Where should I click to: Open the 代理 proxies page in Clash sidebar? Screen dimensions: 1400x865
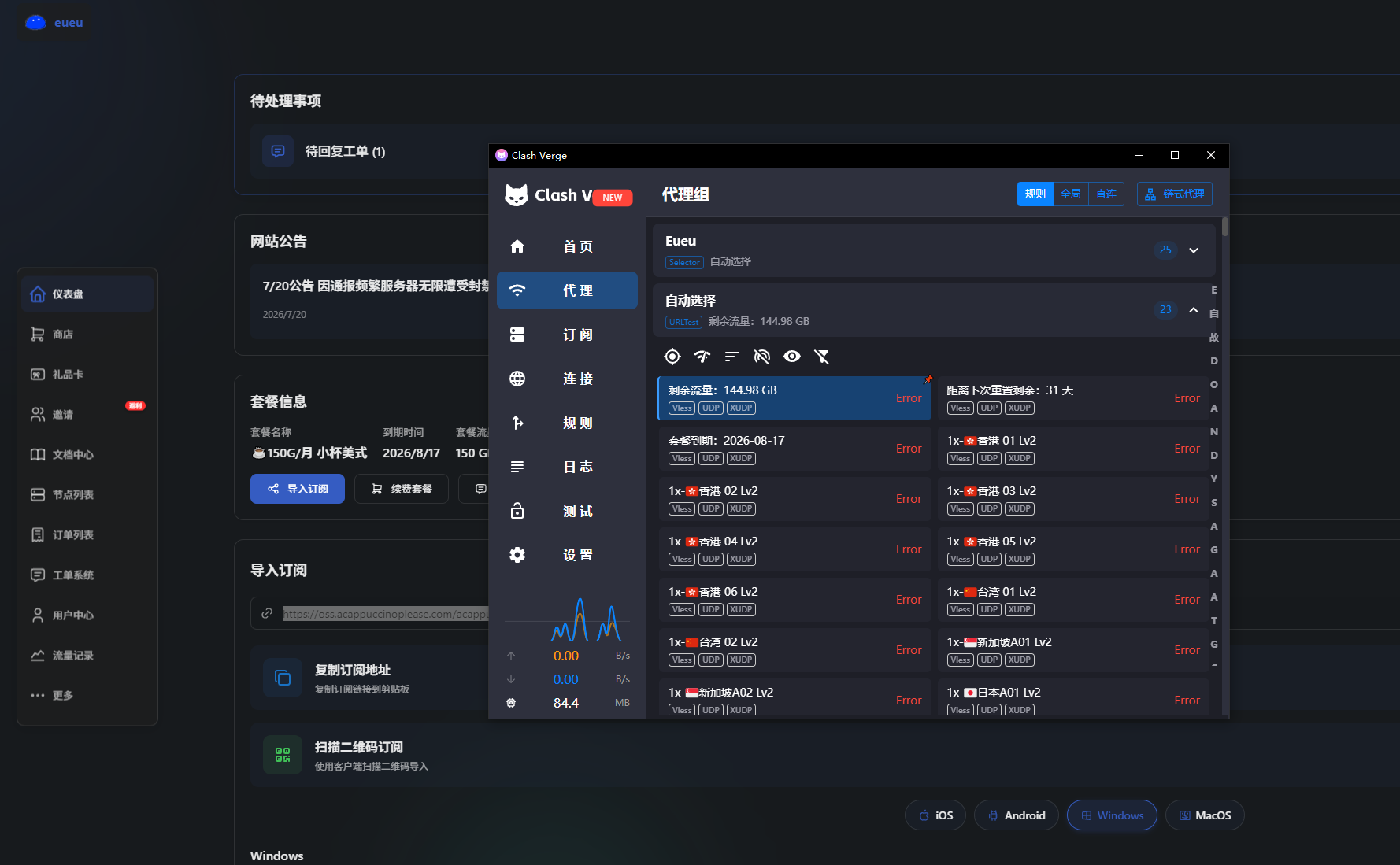click(567, 290)
